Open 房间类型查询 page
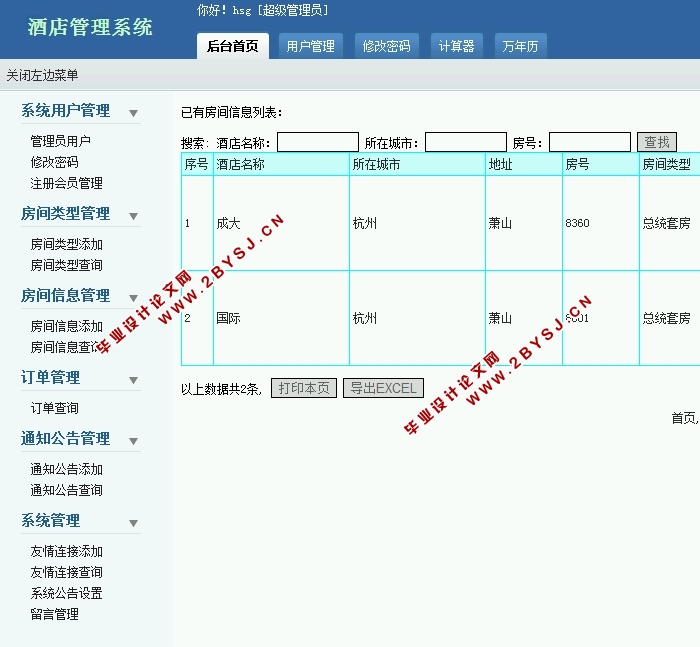Screen dimensions: 700x647 coord(67,265)
